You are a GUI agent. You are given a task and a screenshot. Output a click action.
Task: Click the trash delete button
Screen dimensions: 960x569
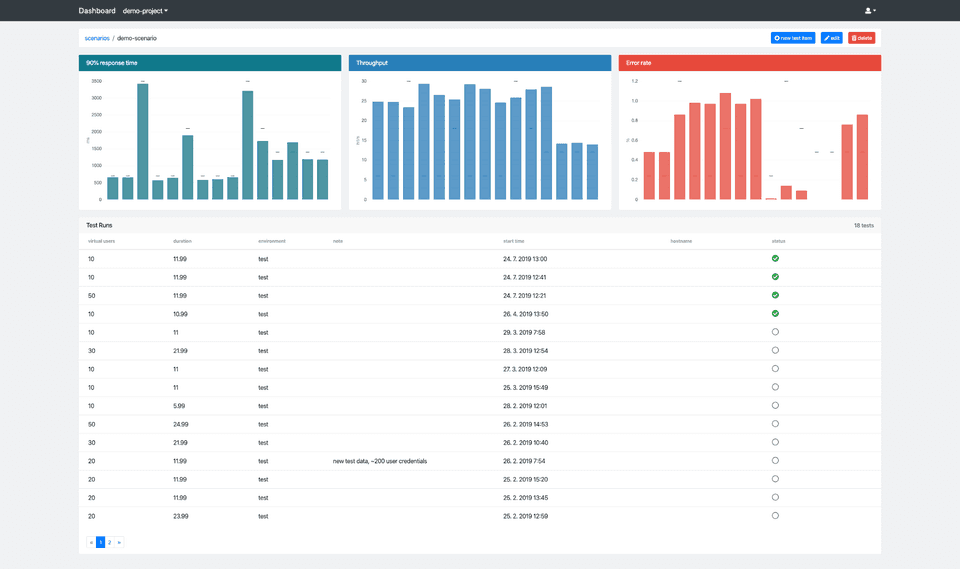click(861, 38)
